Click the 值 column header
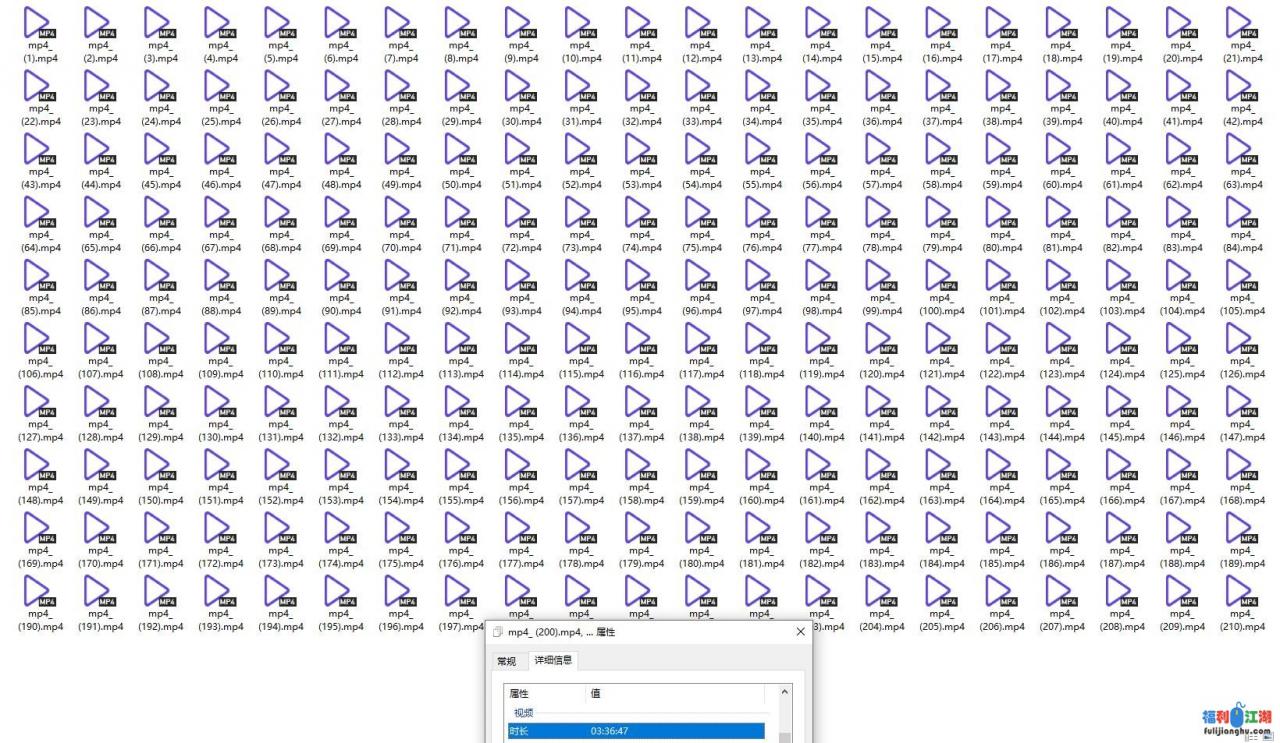Viewport: 1280px width, 743px height. [x=675, y=693]
